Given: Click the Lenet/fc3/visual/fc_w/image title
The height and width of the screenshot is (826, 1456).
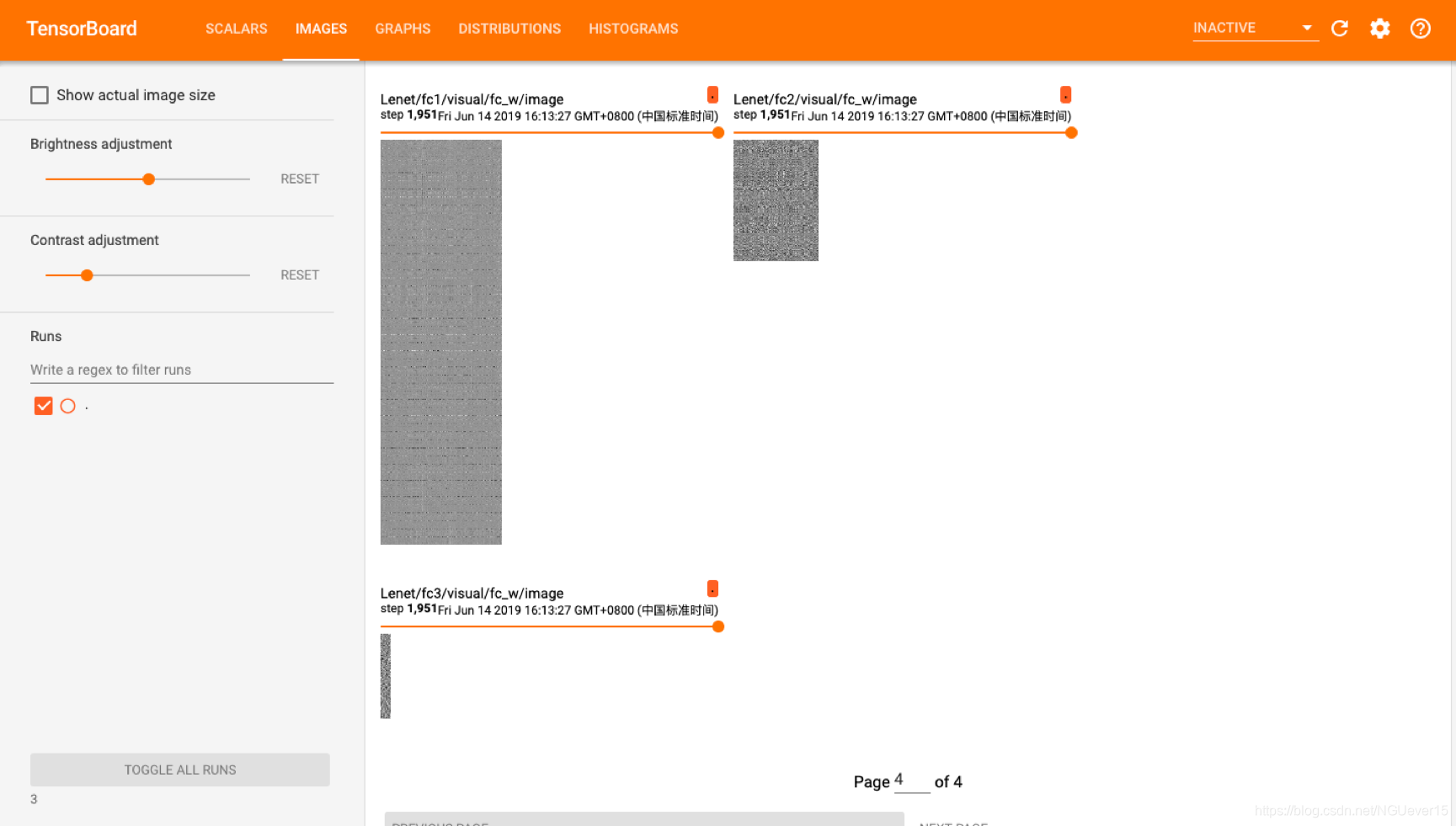Looking at the screenshot, I should [472, 594].
